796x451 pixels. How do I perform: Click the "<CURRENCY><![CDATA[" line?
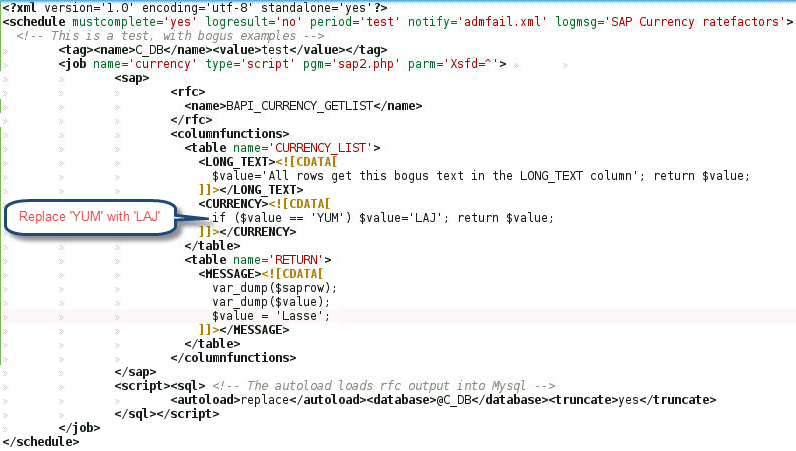[264, 204]
